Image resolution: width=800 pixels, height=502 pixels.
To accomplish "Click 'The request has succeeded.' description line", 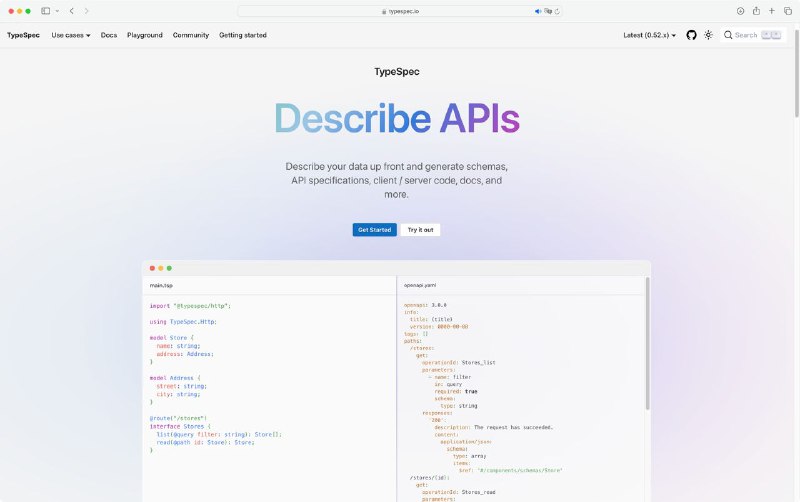I will click(x=493, y=428).
